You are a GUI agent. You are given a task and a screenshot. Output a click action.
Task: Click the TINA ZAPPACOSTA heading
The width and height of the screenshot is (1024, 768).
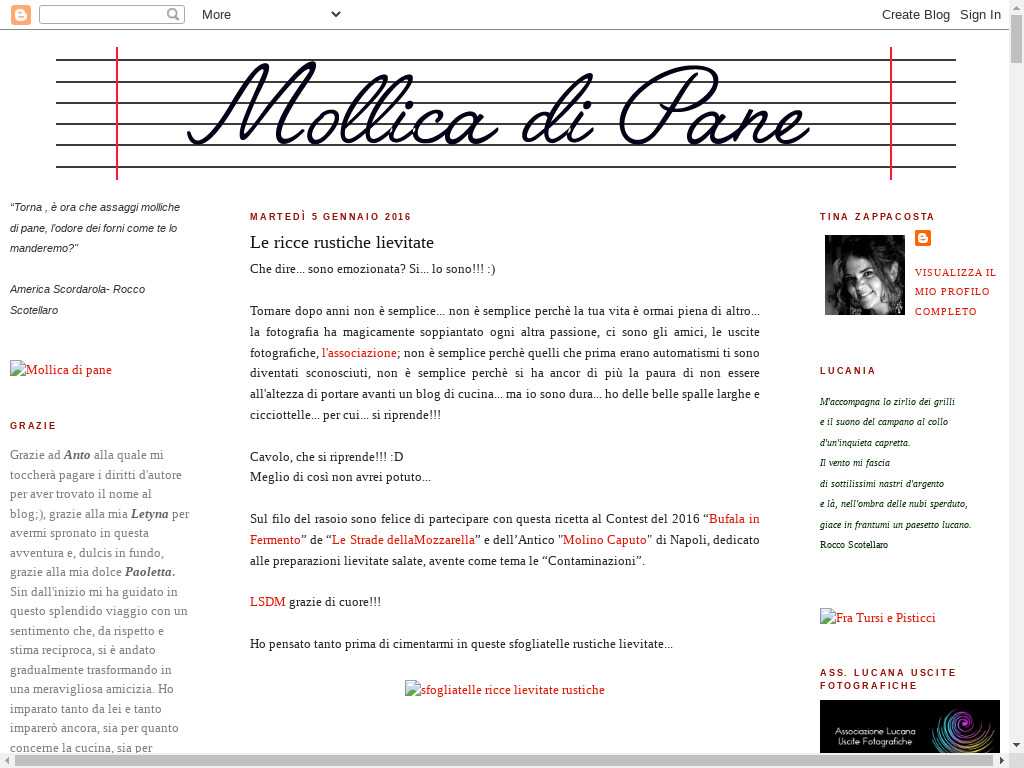coord(877,217)
